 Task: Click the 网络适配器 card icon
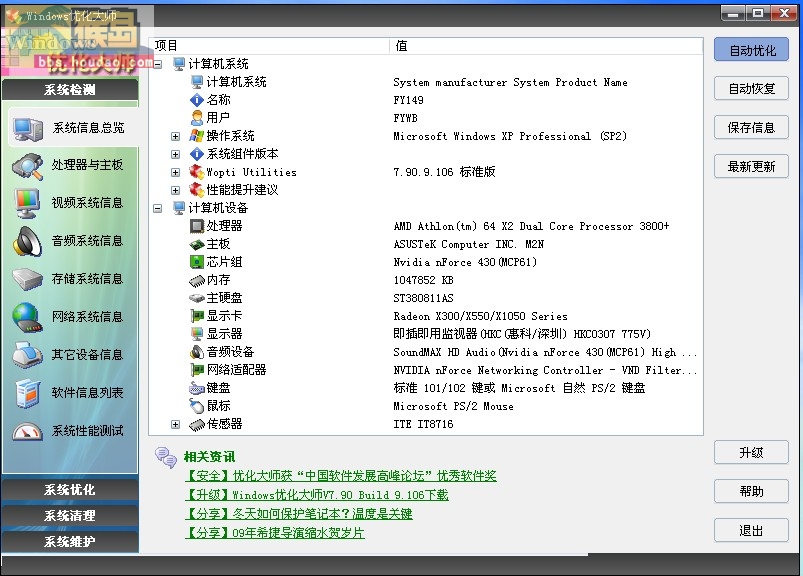(197, 370)
